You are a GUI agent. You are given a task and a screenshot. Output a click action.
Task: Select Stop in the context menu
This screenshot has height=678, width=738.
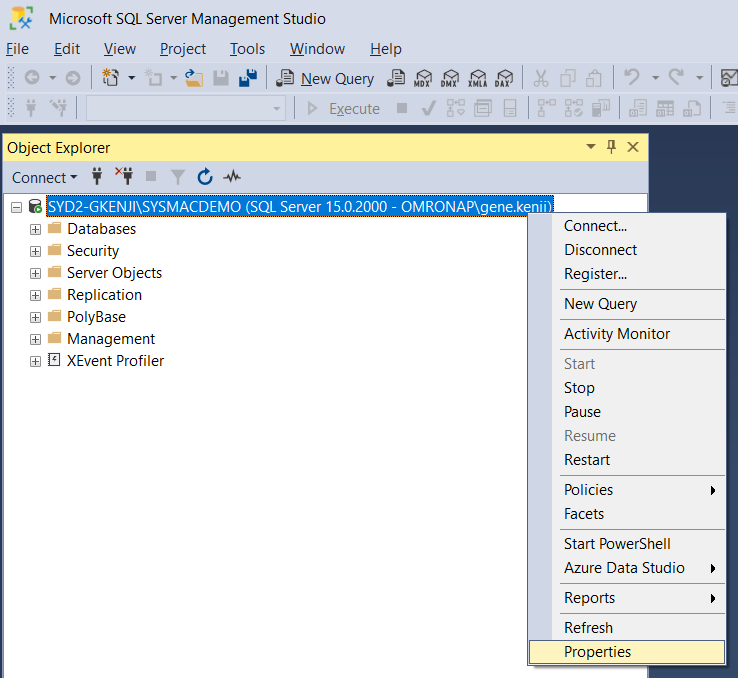coord(627,388)
